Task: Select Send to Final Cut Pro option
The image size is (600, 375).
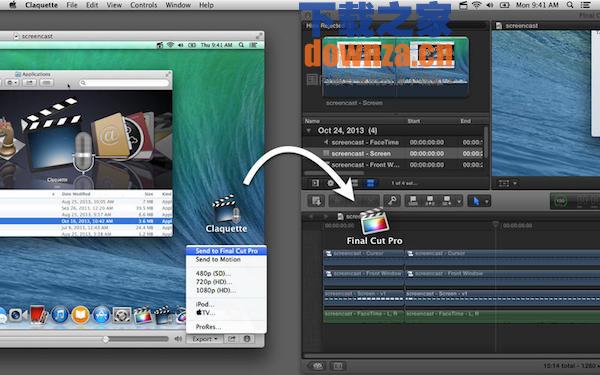Action: 226,251
